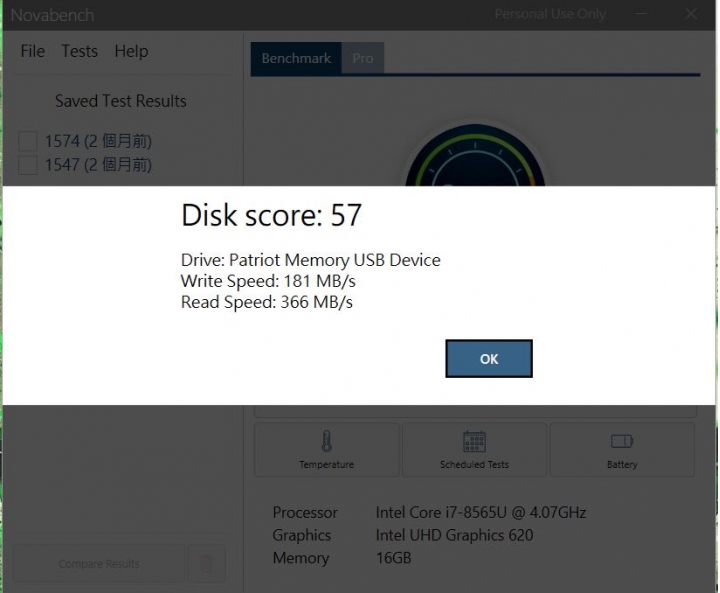This screenshot has width=720, height=593.
Task: Click 'Intel UHD Graphics 620' text
Action: tap(454, 535)
